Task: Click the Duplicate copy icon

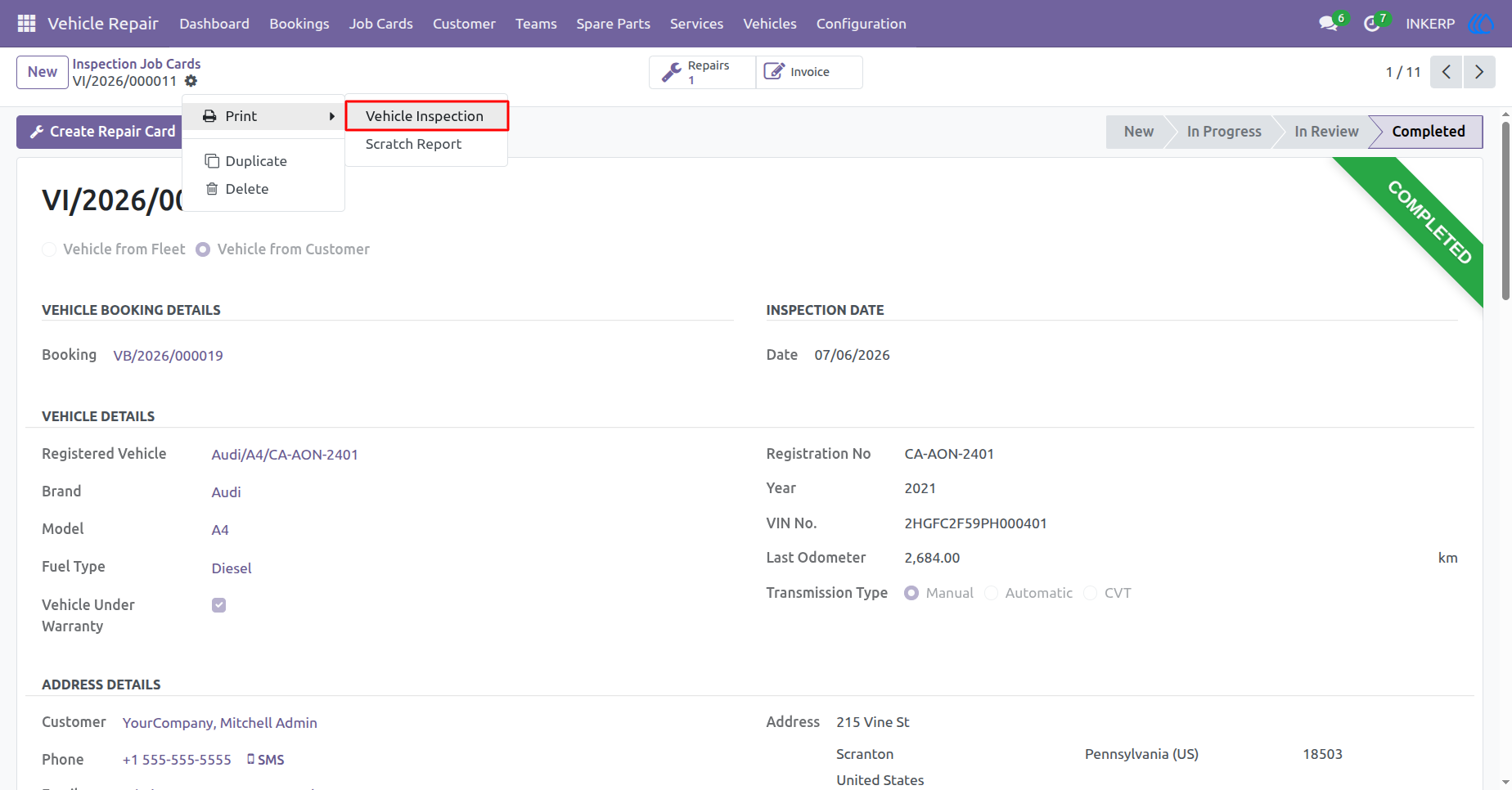Action: [212, 161]
